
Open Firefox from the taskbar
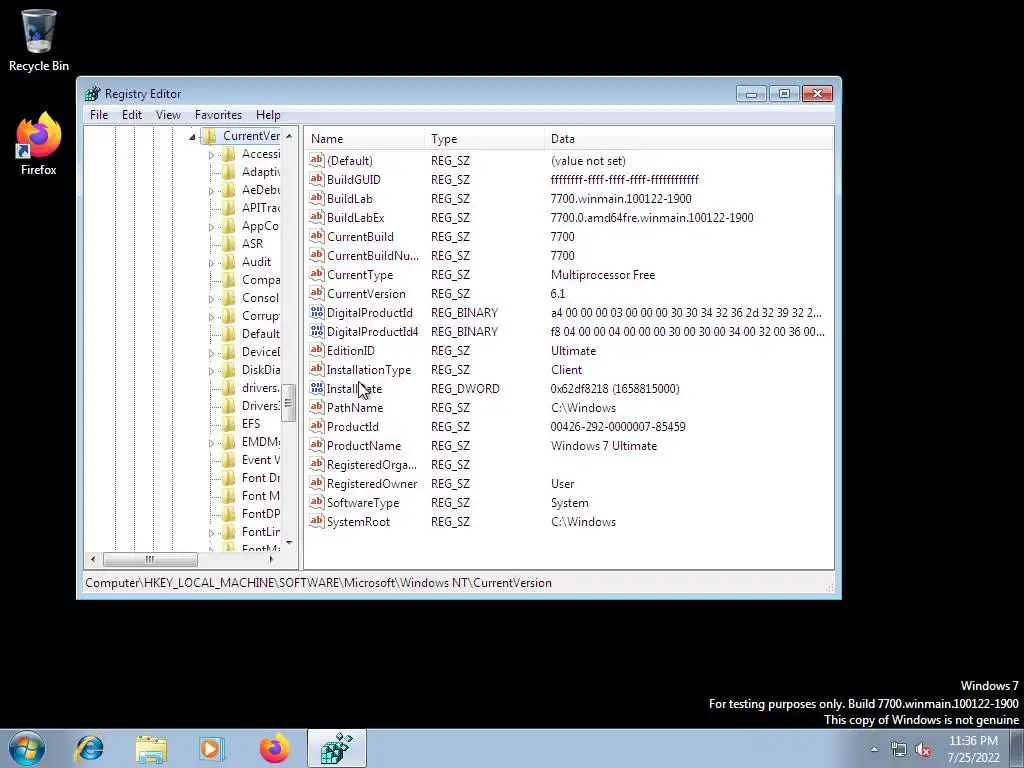pos(274,748)
